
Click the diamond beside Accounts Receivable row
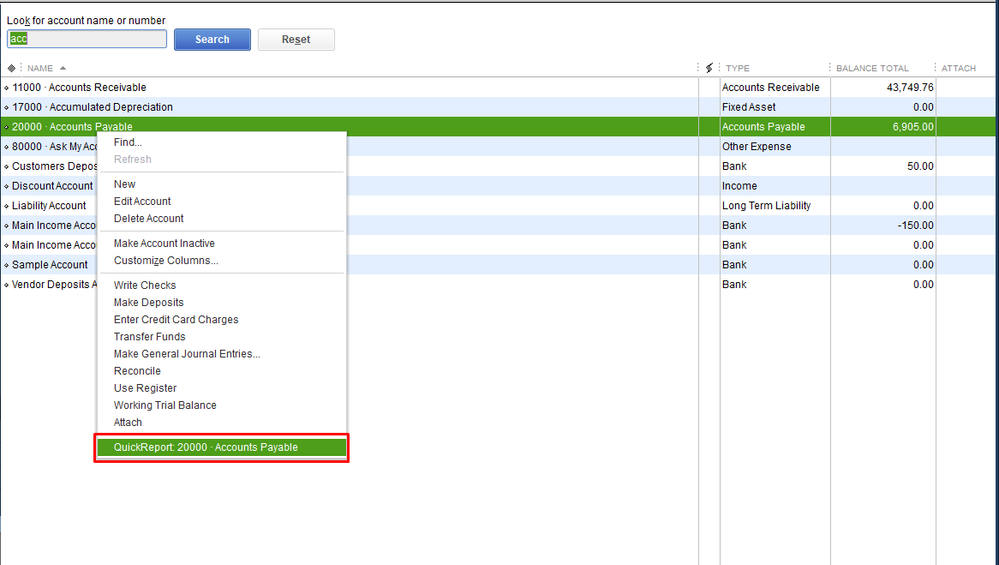6,88
